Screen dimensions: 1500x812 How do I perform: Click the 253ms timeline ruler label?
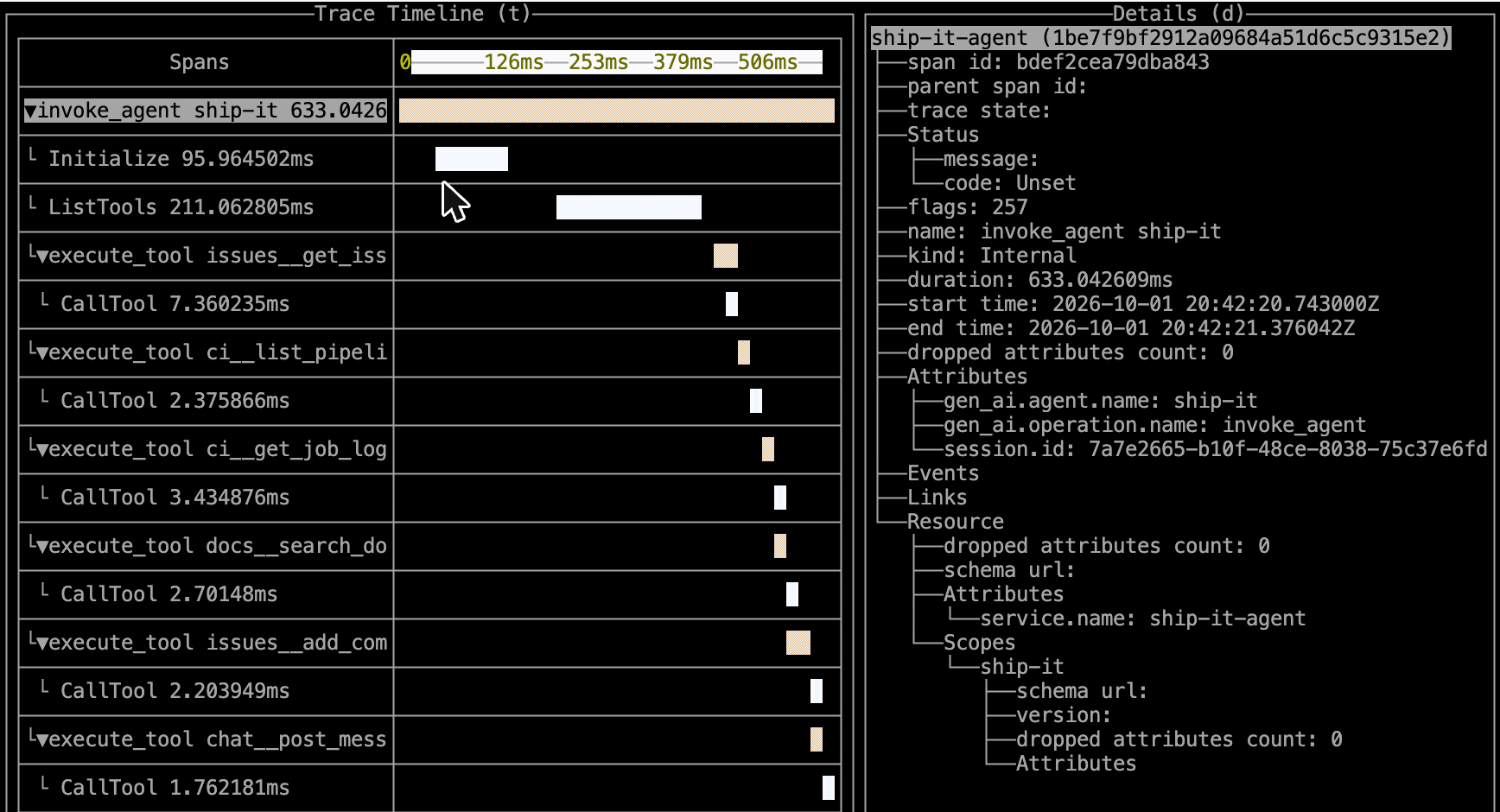click(x=598, y=63)
